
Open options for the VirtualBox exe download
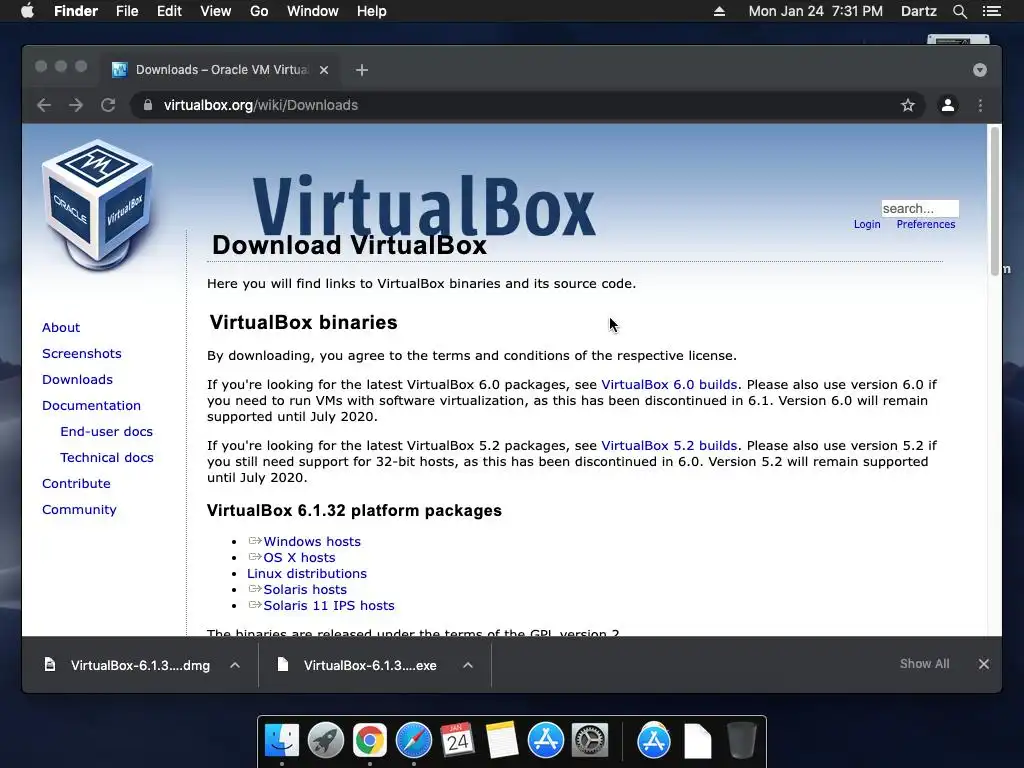(x=468, y=665)
